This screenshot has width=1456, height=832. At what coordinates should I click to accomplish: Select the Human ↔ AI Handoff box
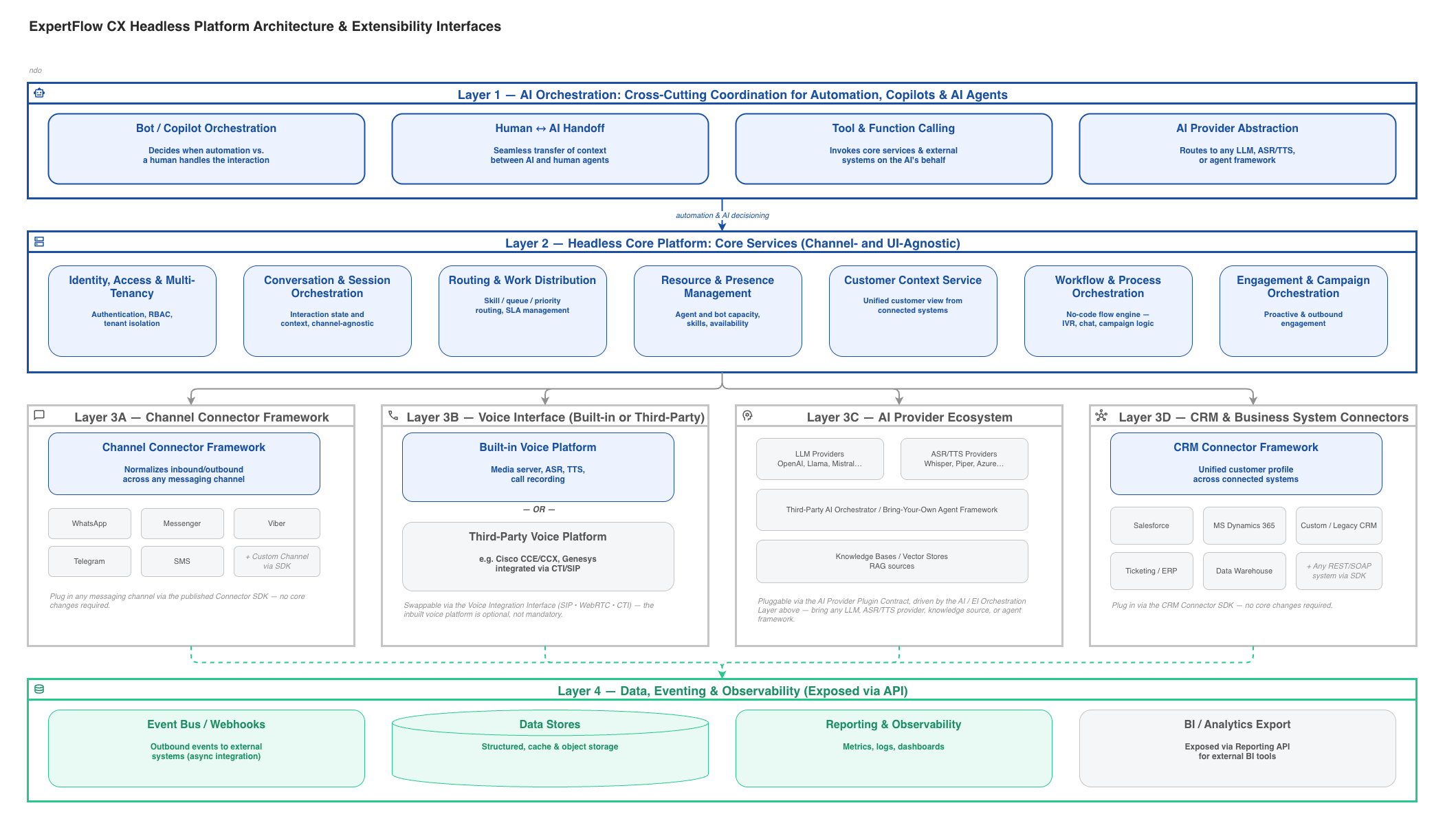pos(550,149)
